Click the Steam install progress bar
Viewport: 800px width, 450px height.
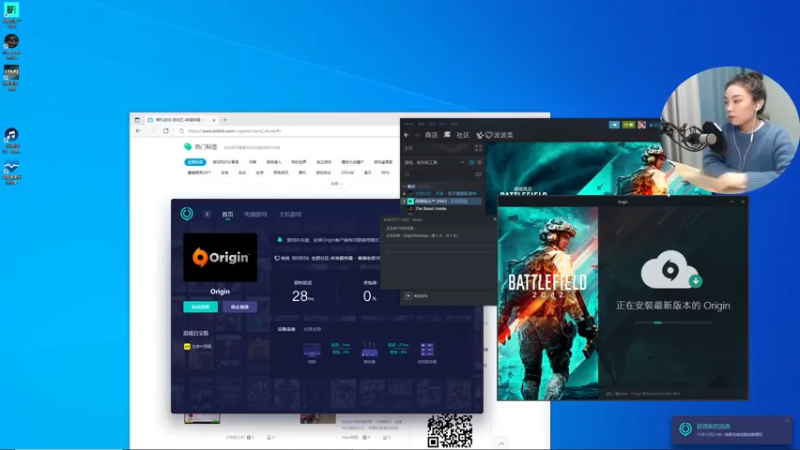pyautogui.click(x=440, y=248)
